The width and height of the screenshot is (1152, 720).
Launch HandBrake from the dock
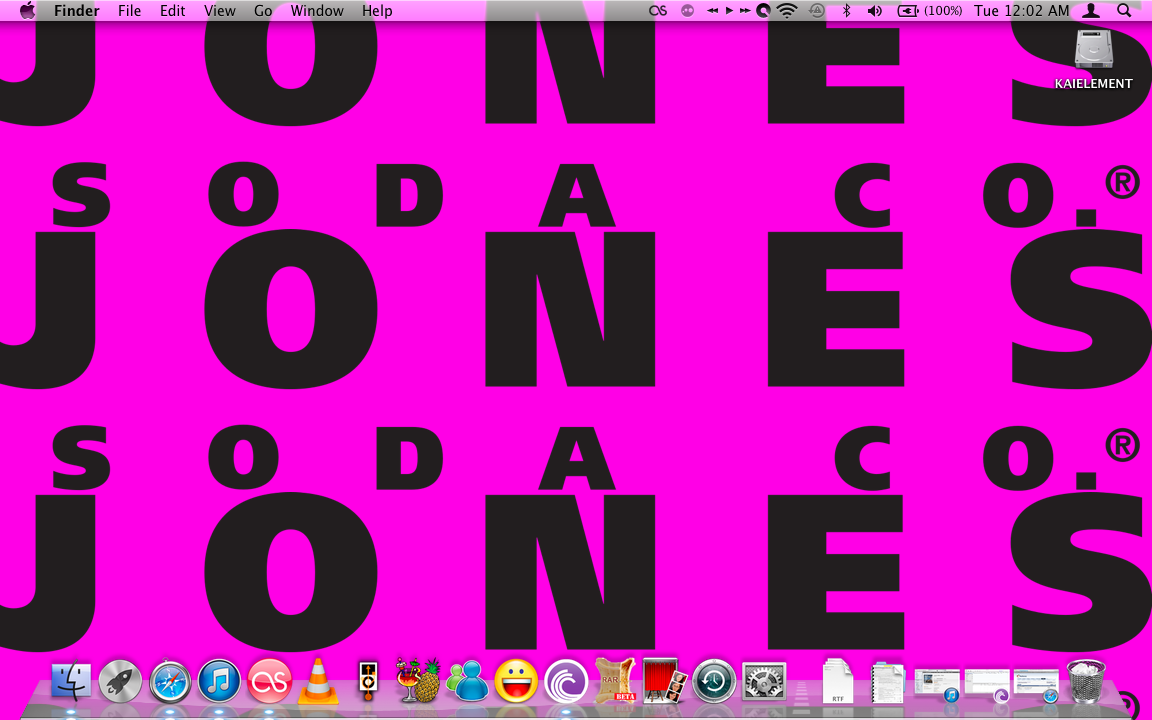tap(417, 680)
